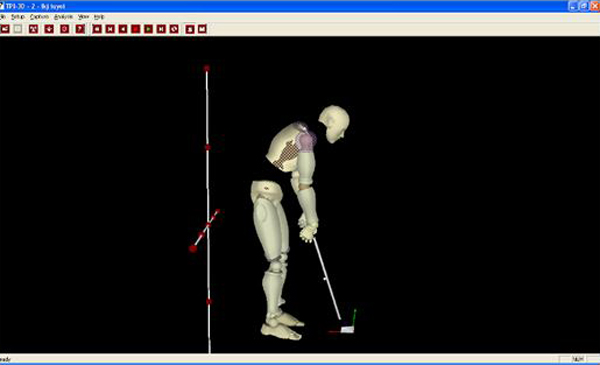Open the Help menu
The height and width of the screenshot is (365, 600).
pyautogui.click(x=99, y=17)
